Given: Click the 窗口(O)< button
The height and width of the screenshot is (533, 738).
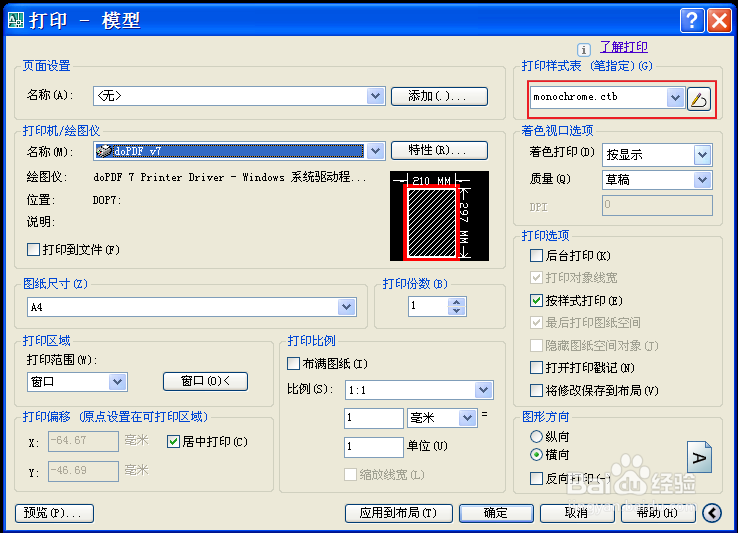Looking at the screenshot, I should 205,381.
